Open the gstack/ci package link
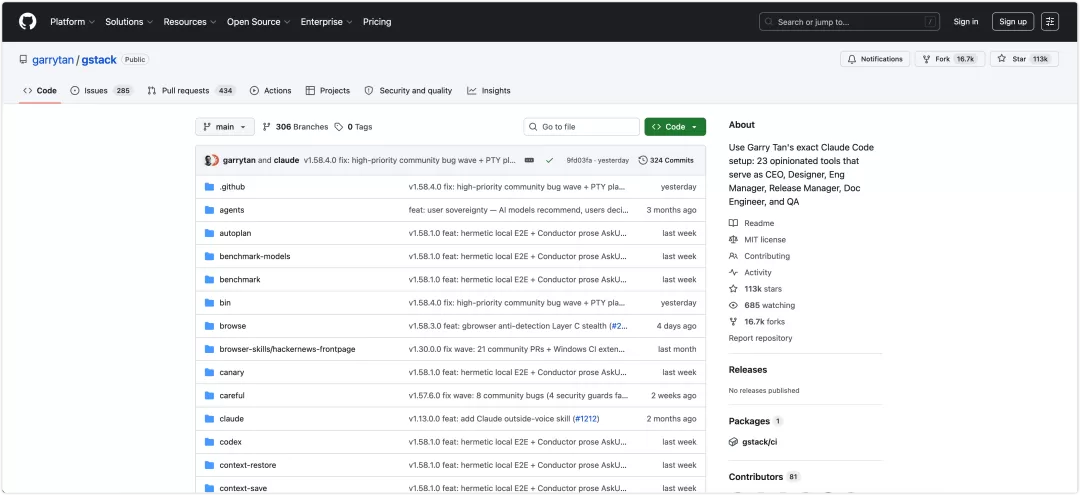 pyautogui.click(x=760, y=442)
